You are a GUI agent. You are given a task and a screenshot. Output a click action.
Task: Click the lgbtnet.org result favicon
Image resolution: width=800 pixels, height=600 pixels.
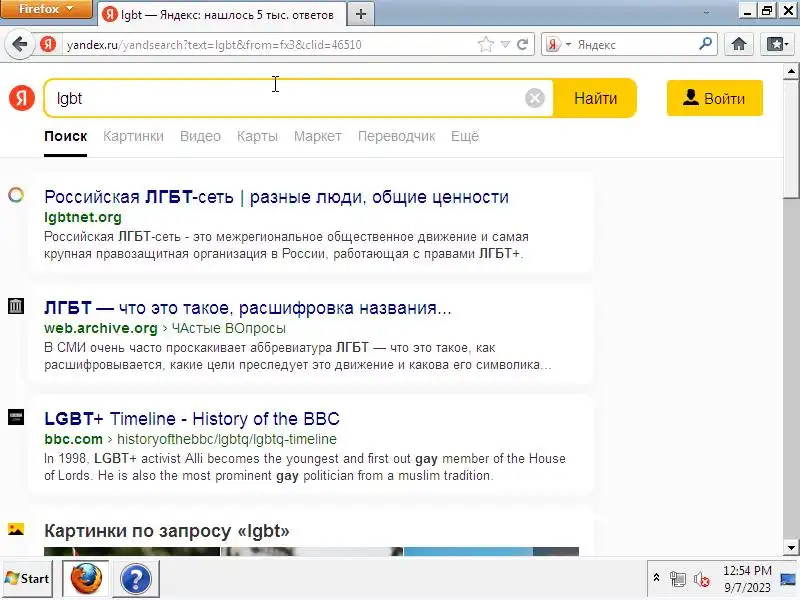pos(16,195)
